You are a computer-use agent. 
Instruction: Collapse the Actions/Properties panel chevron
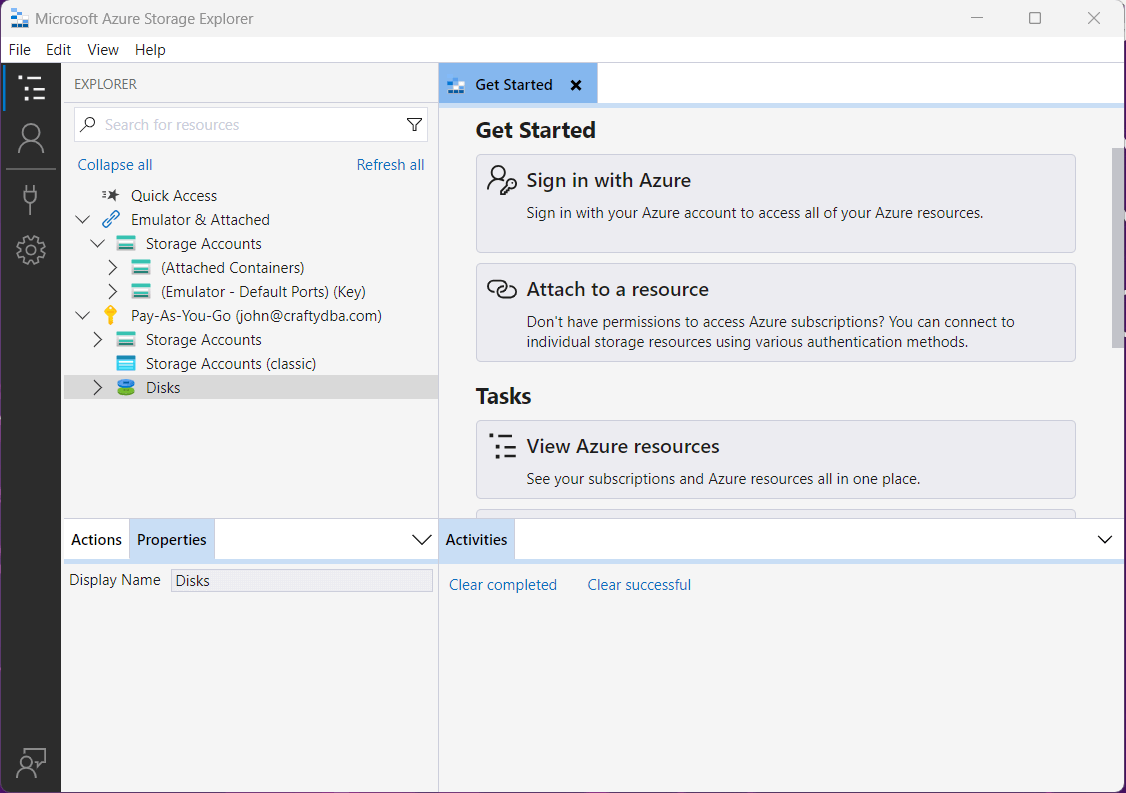pyautogui.click(x=422, y=540)
